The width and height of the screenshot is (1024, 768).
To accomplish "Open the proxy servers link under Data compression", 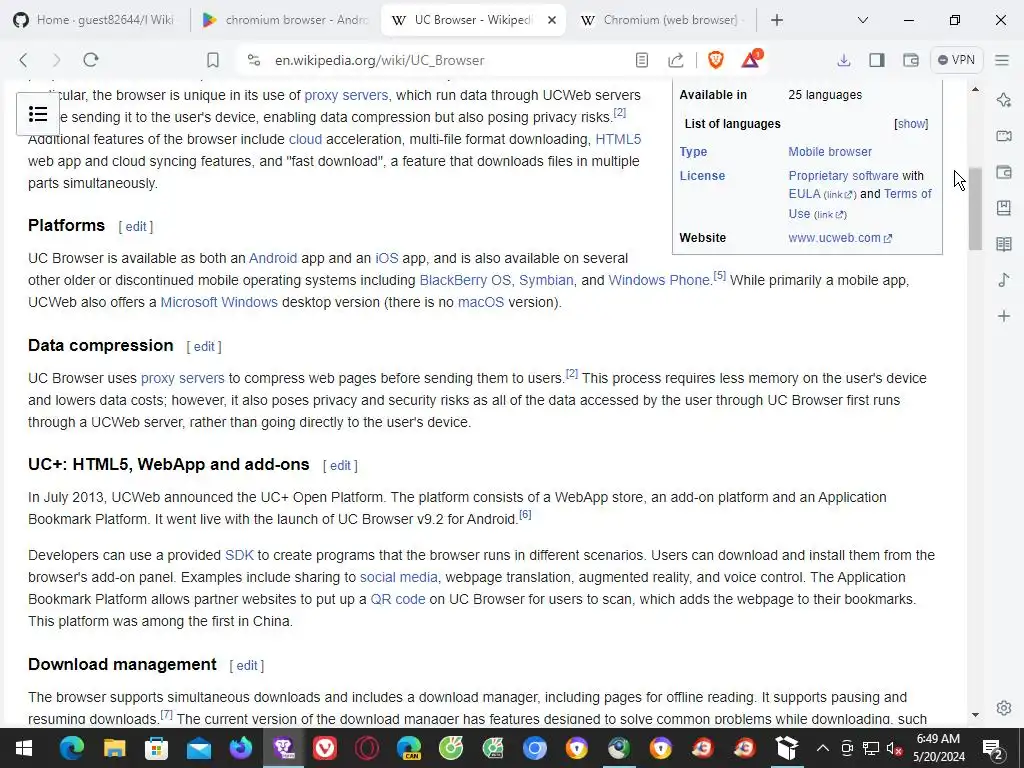I will pos(182,378).
